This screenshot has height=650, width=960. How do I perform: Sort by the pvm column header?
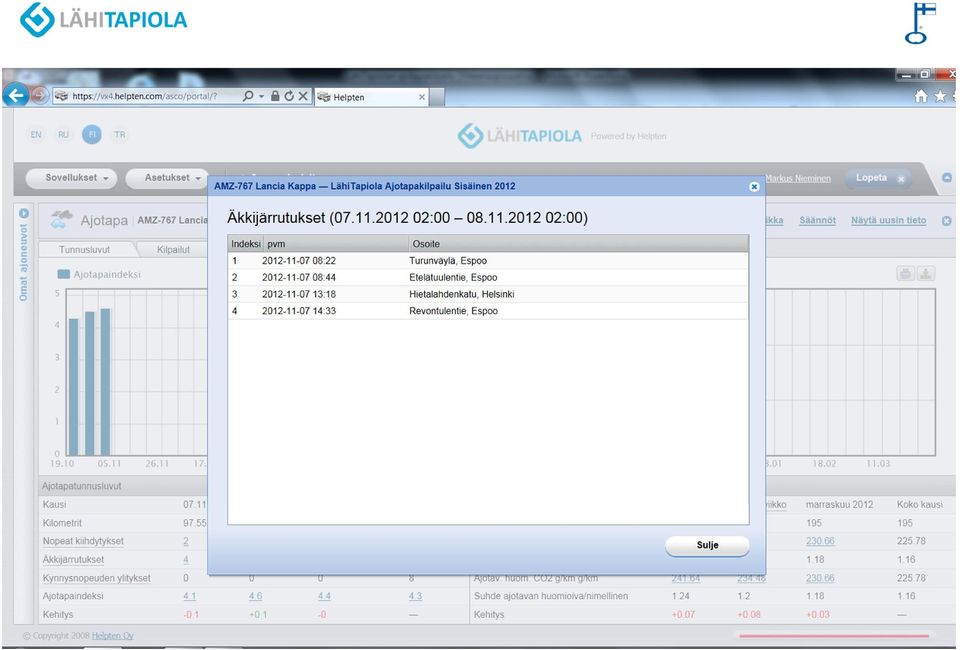click(336, 244)
